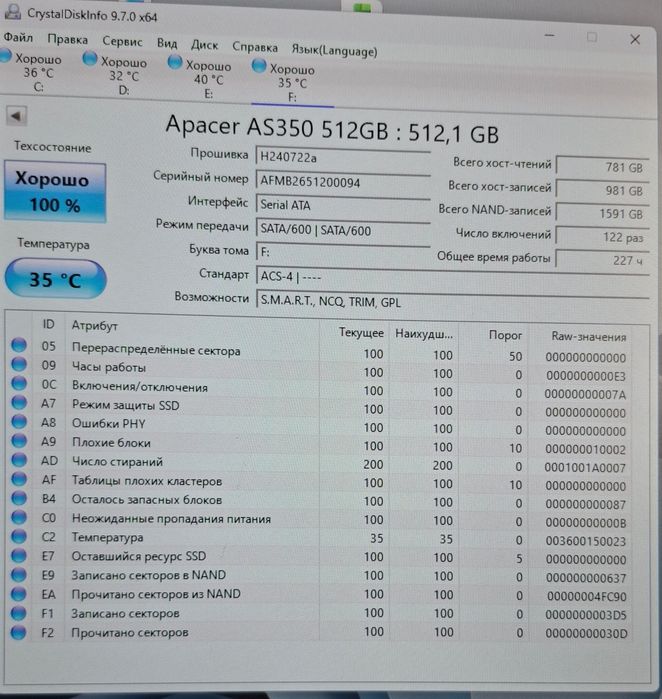Select the Число стираний attribute name
The image size is (662, 699).
[117, 461]
